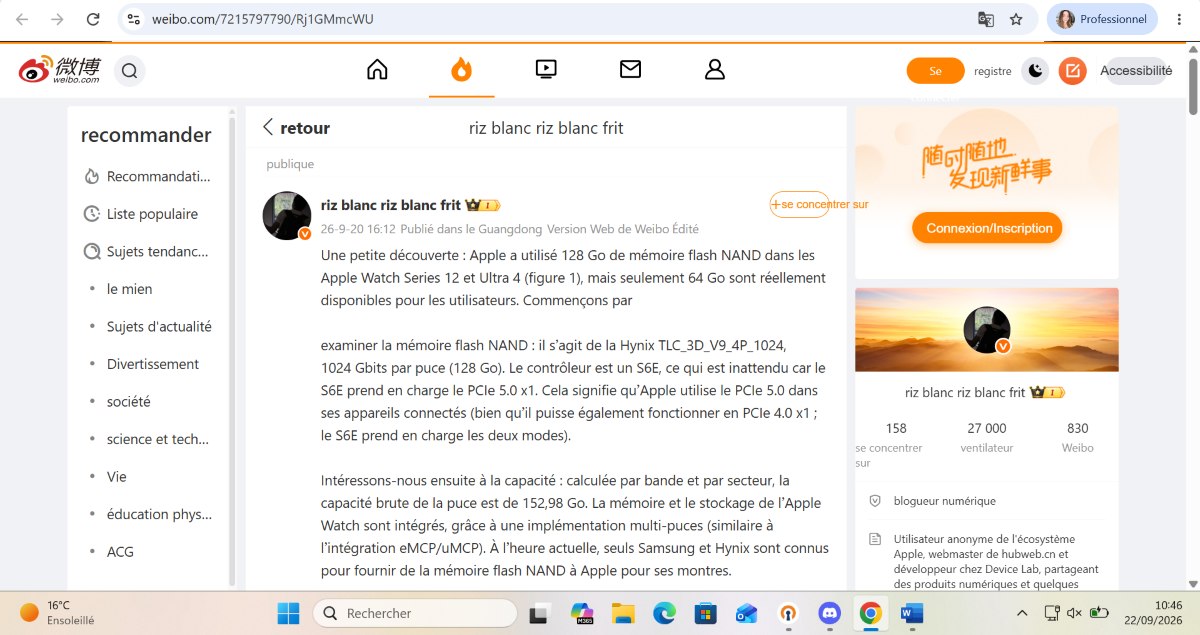Select science et tech in the sidebar
Viewport: 1200px width, 635px height.
point(158,439)
